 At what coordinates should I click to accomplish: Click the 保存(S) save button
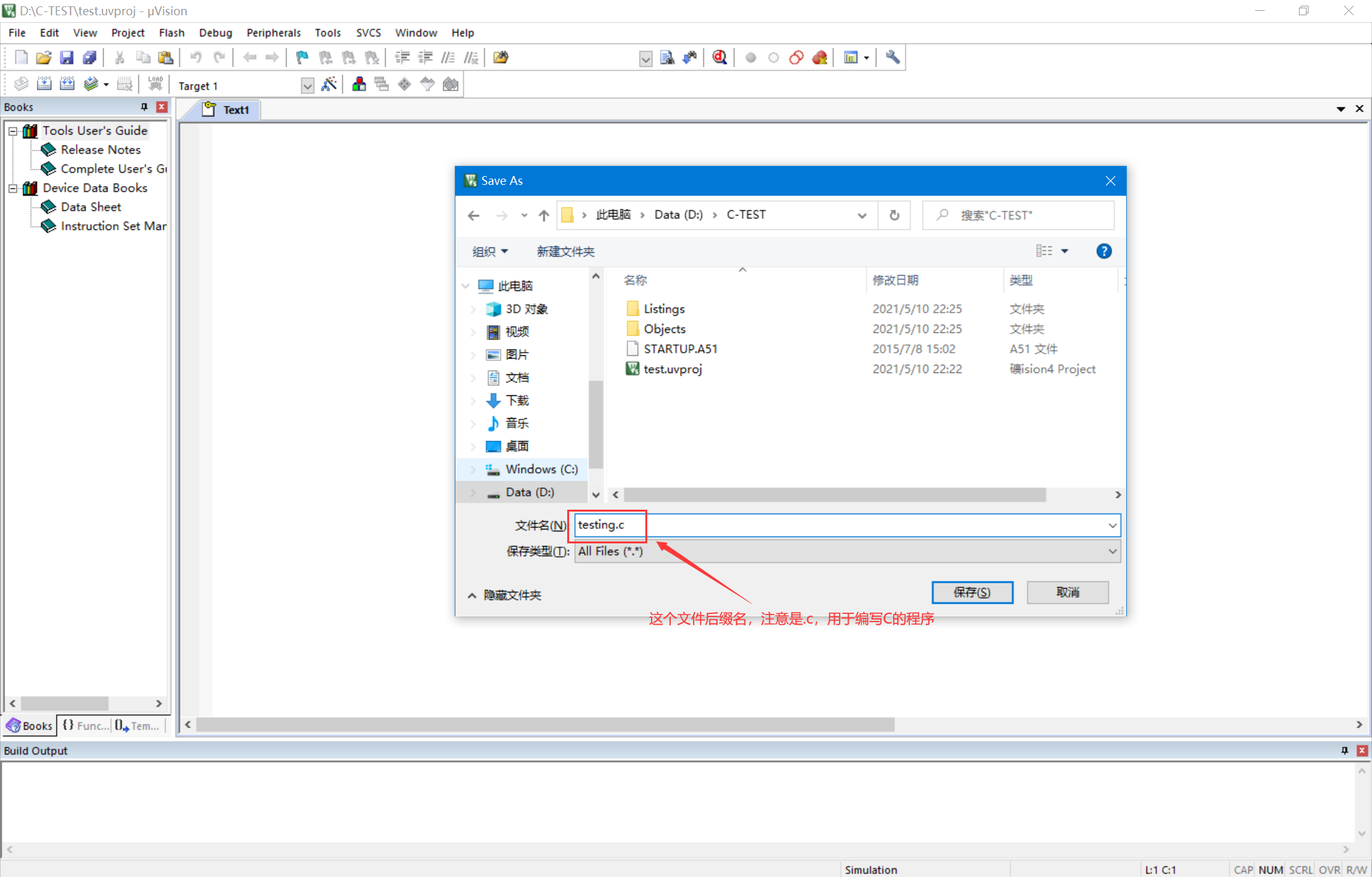coord(971,592)
